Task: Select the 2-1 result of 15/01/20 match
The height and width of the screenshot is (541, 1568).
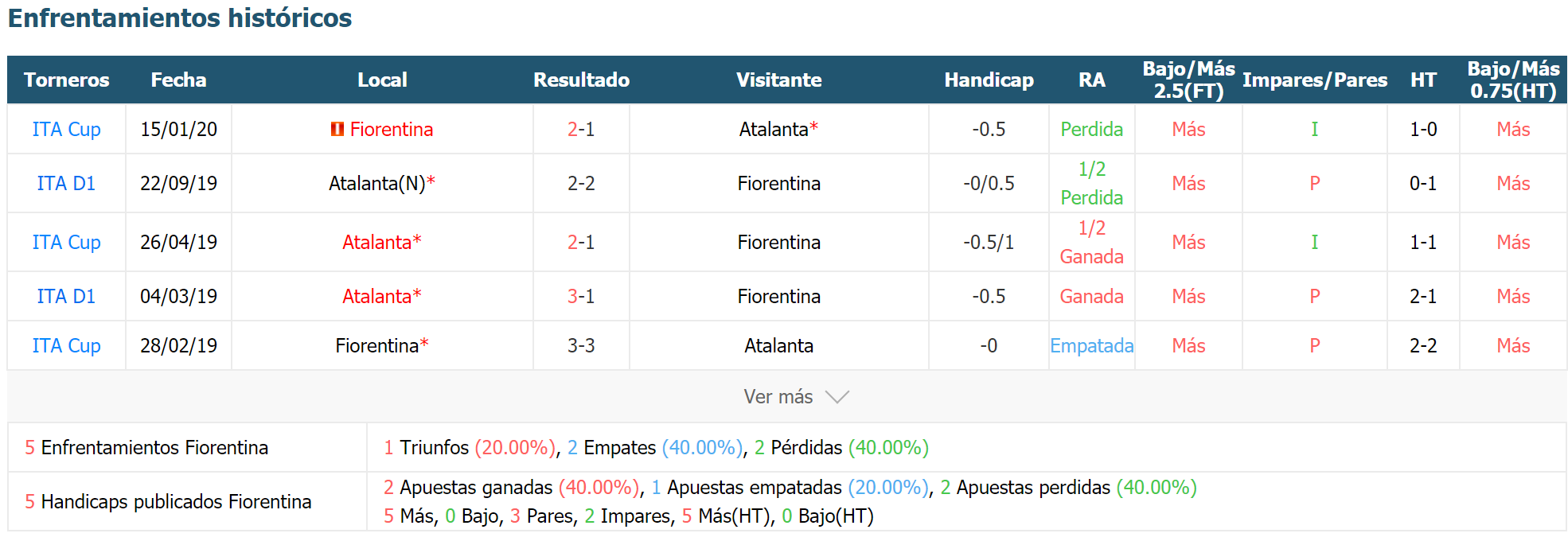Action: point(581,129)
